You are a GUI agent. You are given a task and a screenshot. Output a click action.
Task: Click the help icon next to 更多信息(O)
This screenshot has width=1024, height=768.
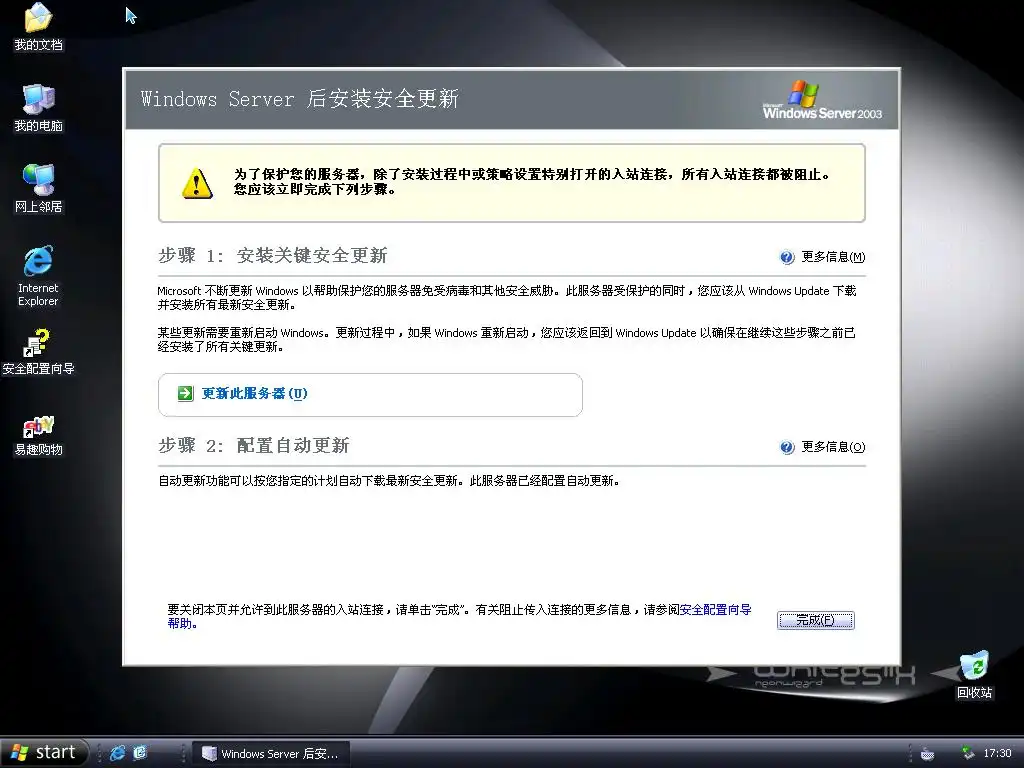pos(787,447)
